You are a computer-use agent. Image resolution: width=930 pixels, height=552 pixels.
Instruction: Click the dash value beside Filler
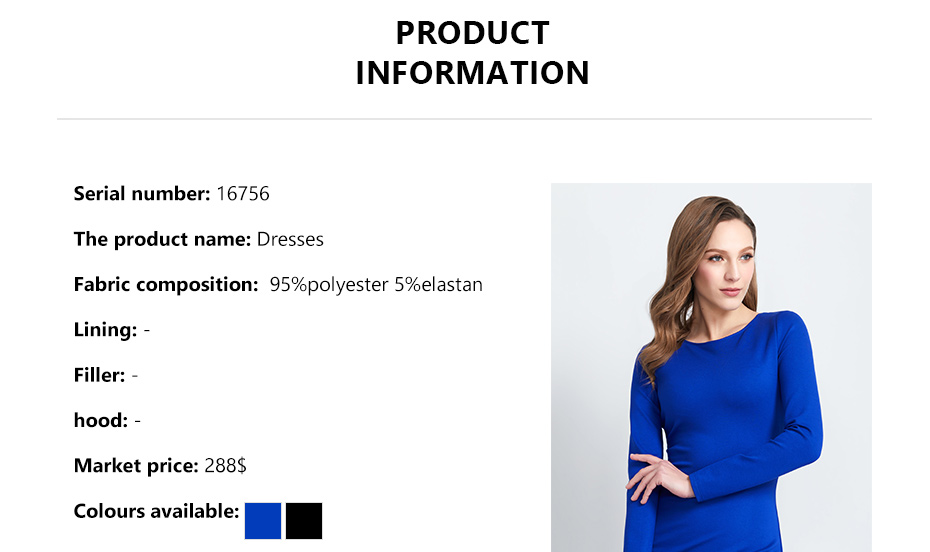pos(135,376)
